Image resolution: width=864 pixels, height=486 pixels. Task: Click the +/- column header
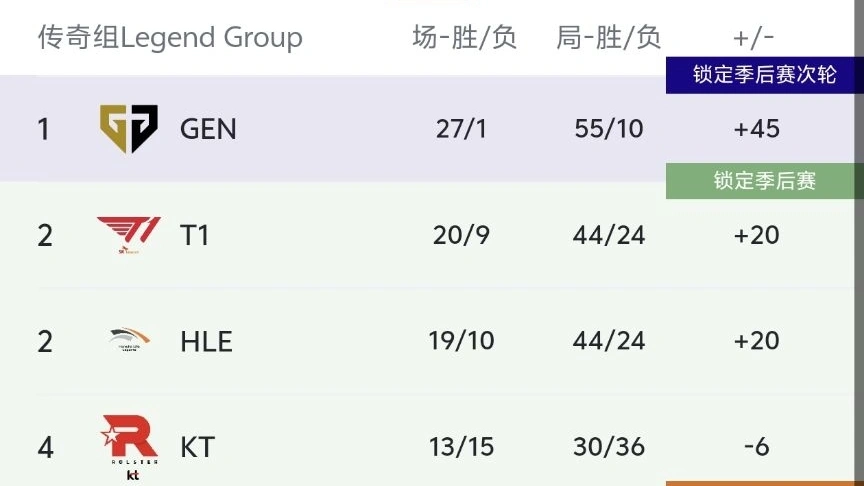753,38
